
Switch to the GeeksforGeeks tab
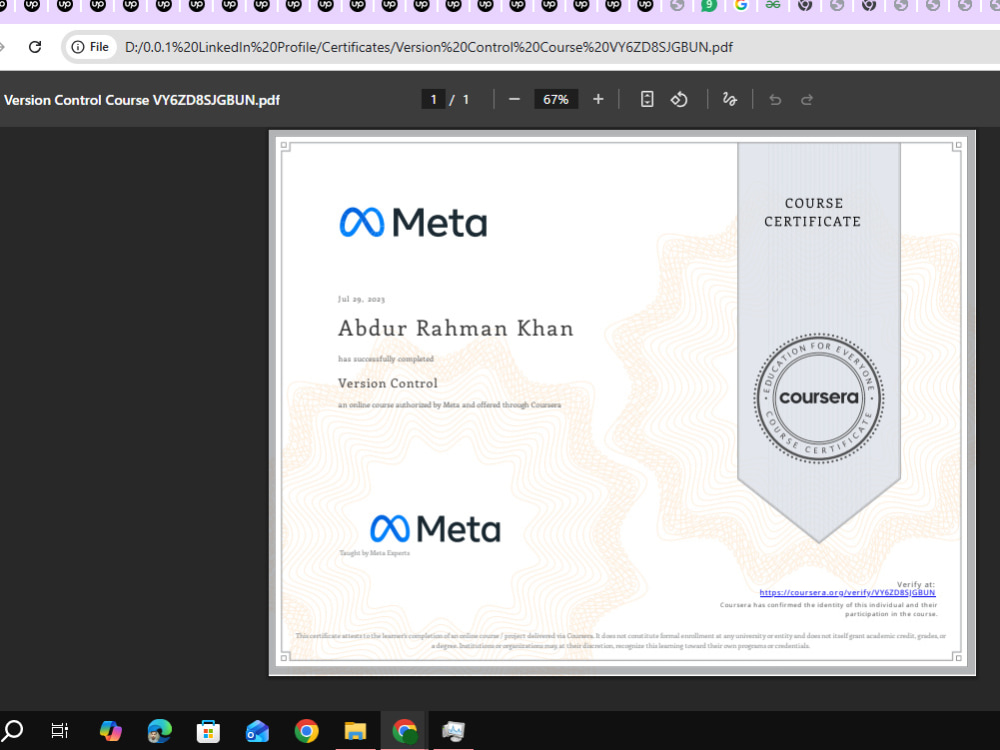point(773,5)
